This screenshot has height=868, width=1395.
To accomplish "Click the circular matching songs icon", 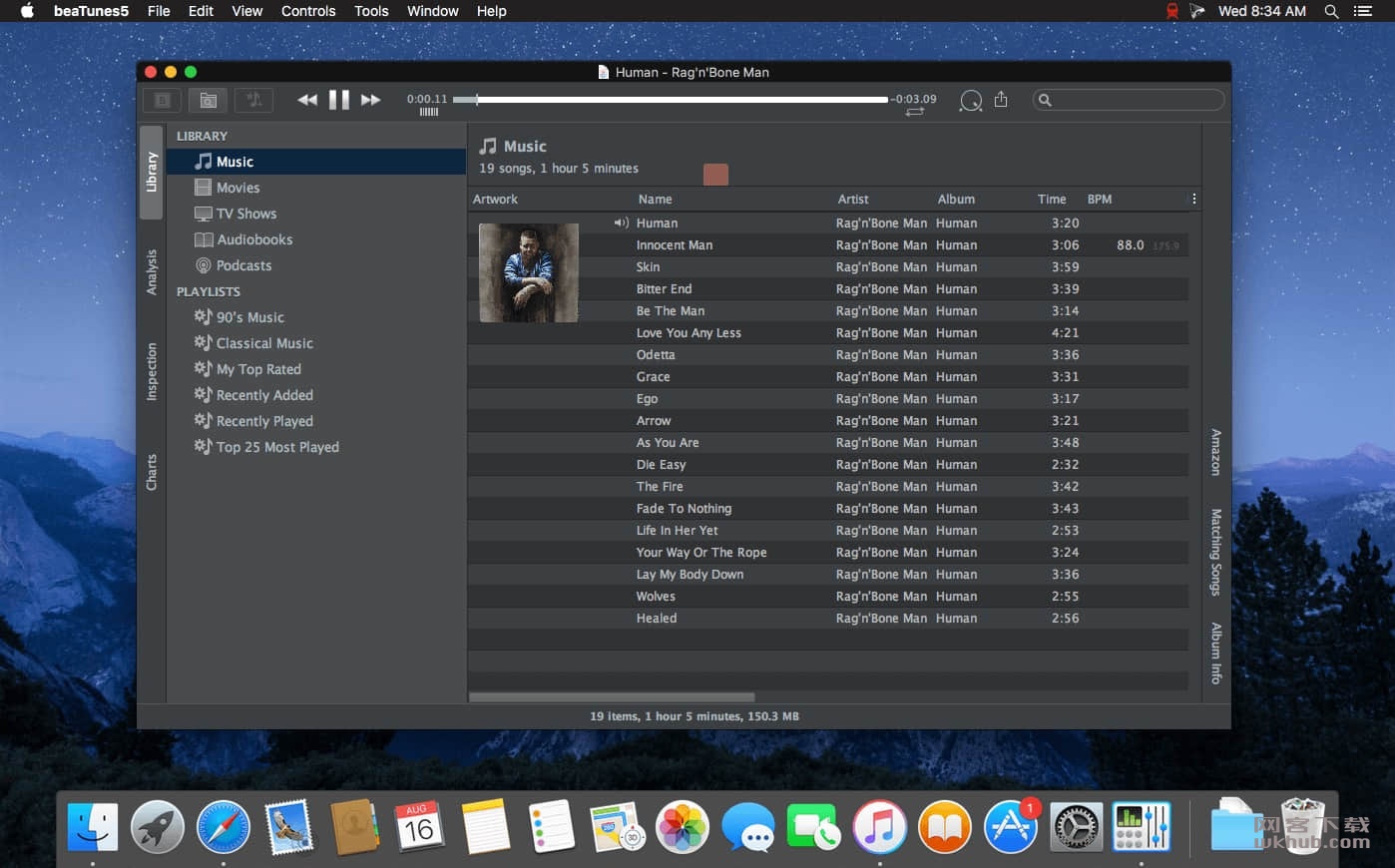I will tap(971, 101).
